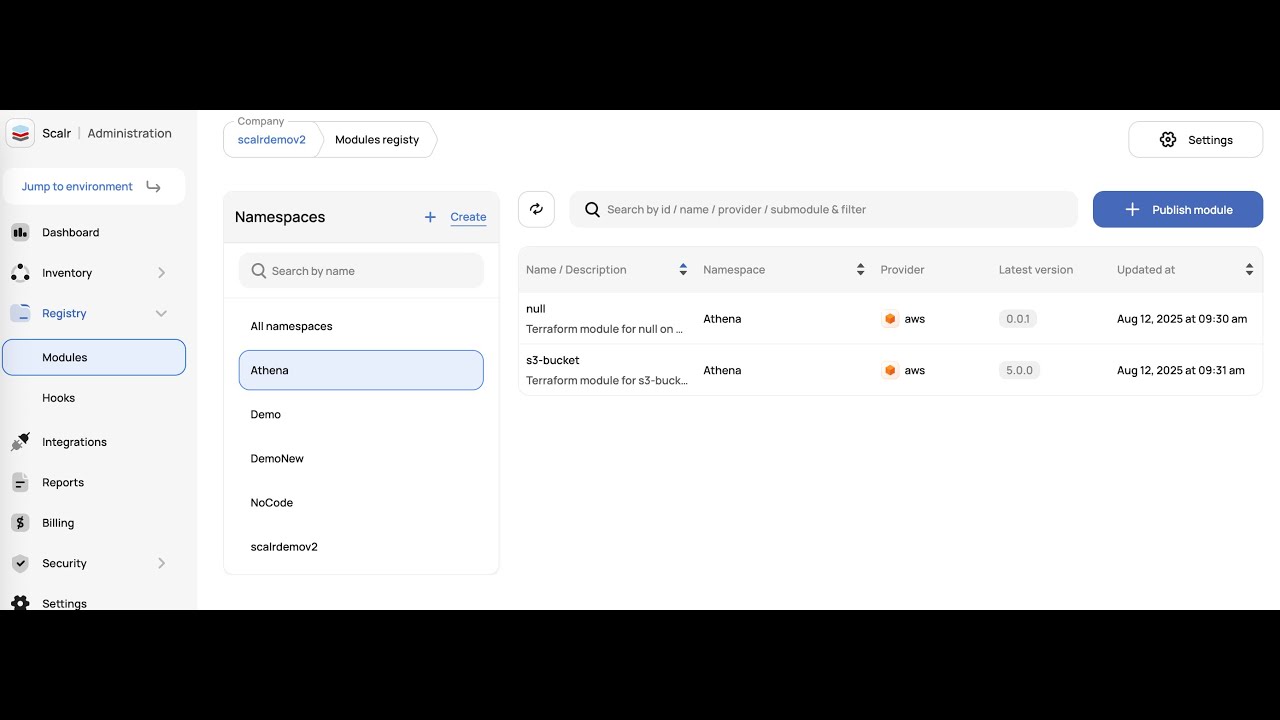This screenshot has width=1280, height=720.
Task: Open the Hooks menu item
Action: pos(59,398)
